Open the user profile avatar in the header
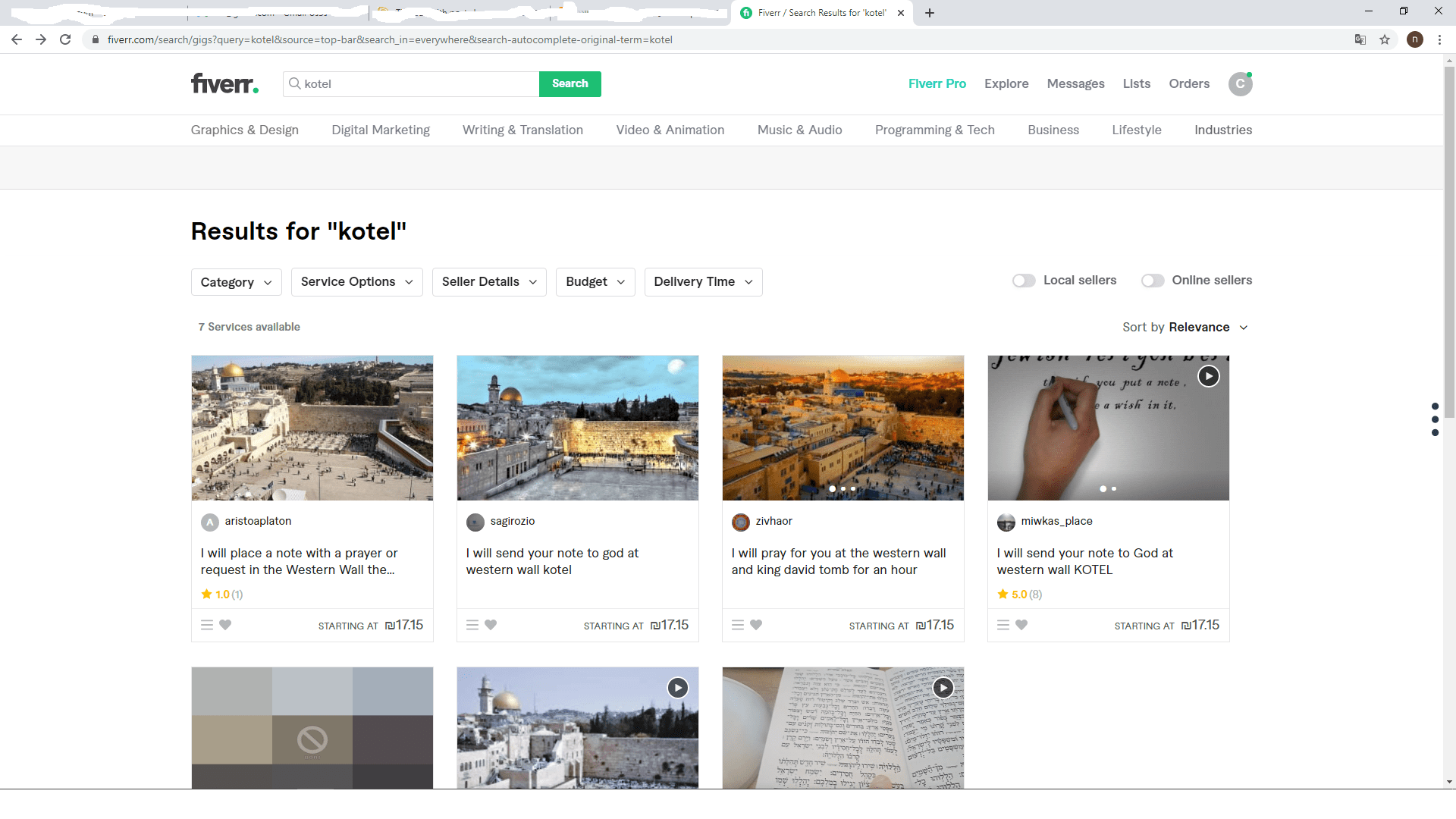 tap(1240, 84)
